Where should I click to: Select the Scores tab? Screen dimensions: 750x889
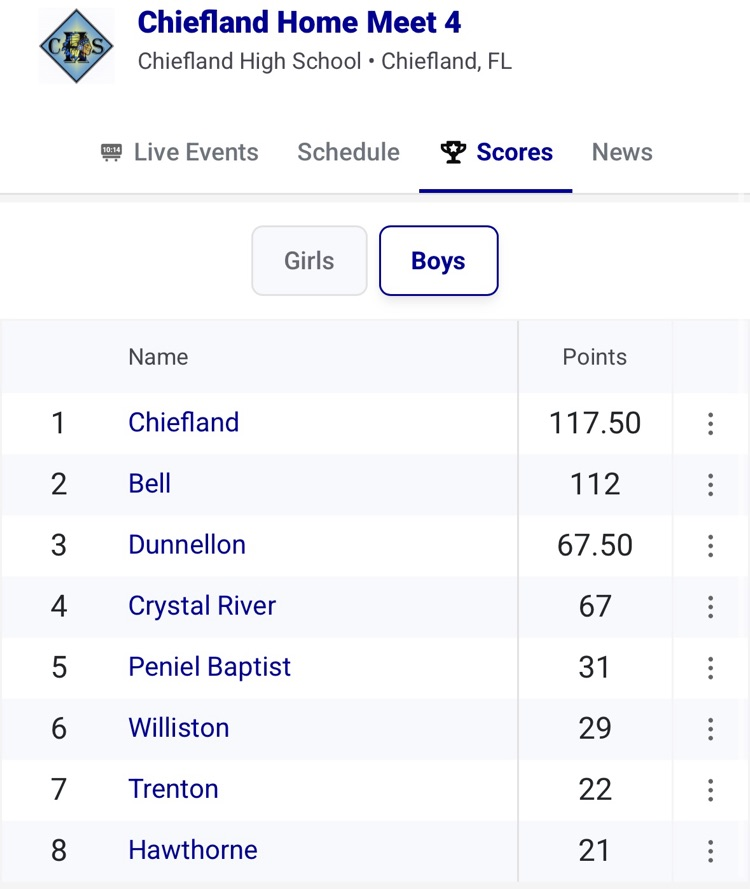[x=496, y=152]
